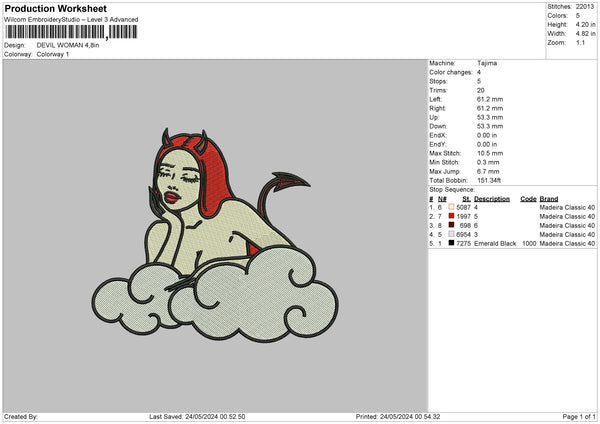Click the 'Colorway 1' value
The height and width of the screenshot is (424, 600).
click(53, 54)
